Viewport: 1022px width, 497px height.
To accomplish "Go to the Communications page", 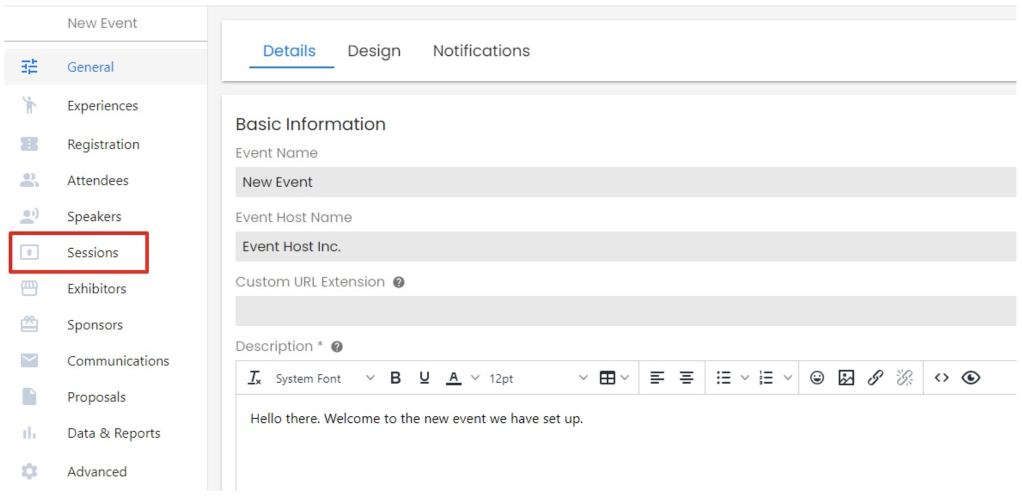I will pos(118,360).
